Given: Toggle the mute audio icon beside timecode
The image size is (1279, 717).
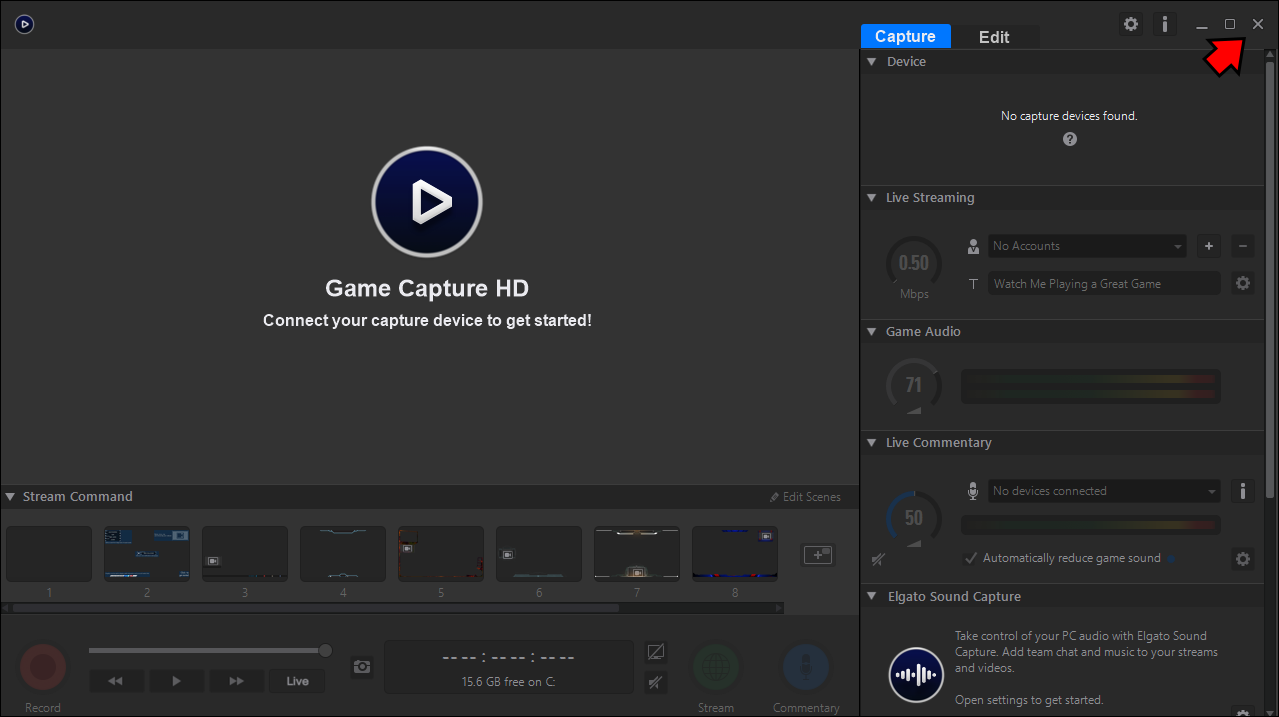Looking at the screenshot, I should (656, 683).
